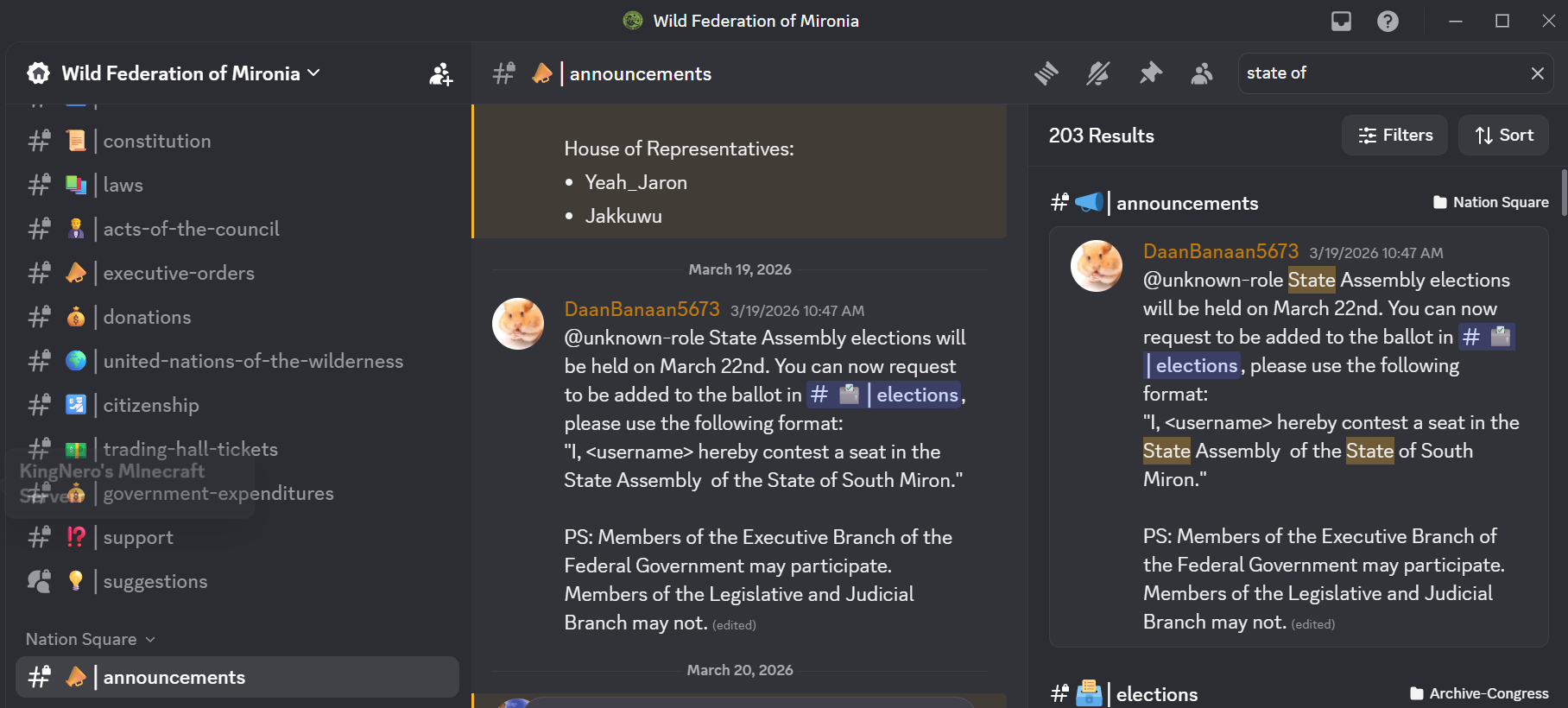Open the search Filters button
The height and width of the screenshot is (708, 1568).
point(1394,136)
